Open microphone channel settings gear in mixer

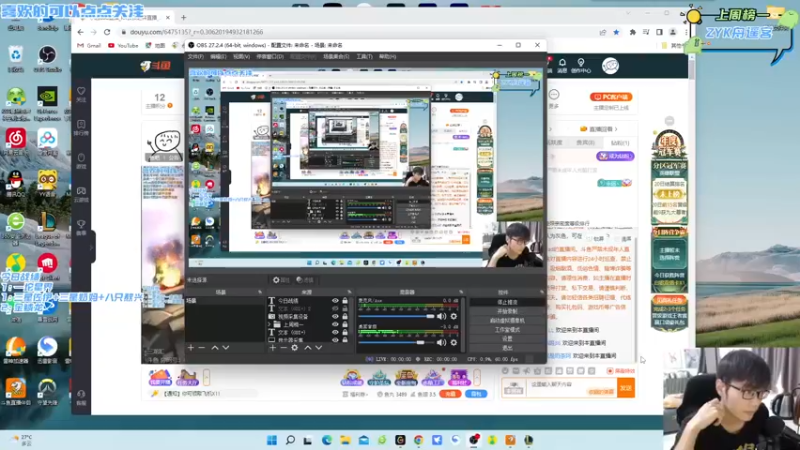454,316
